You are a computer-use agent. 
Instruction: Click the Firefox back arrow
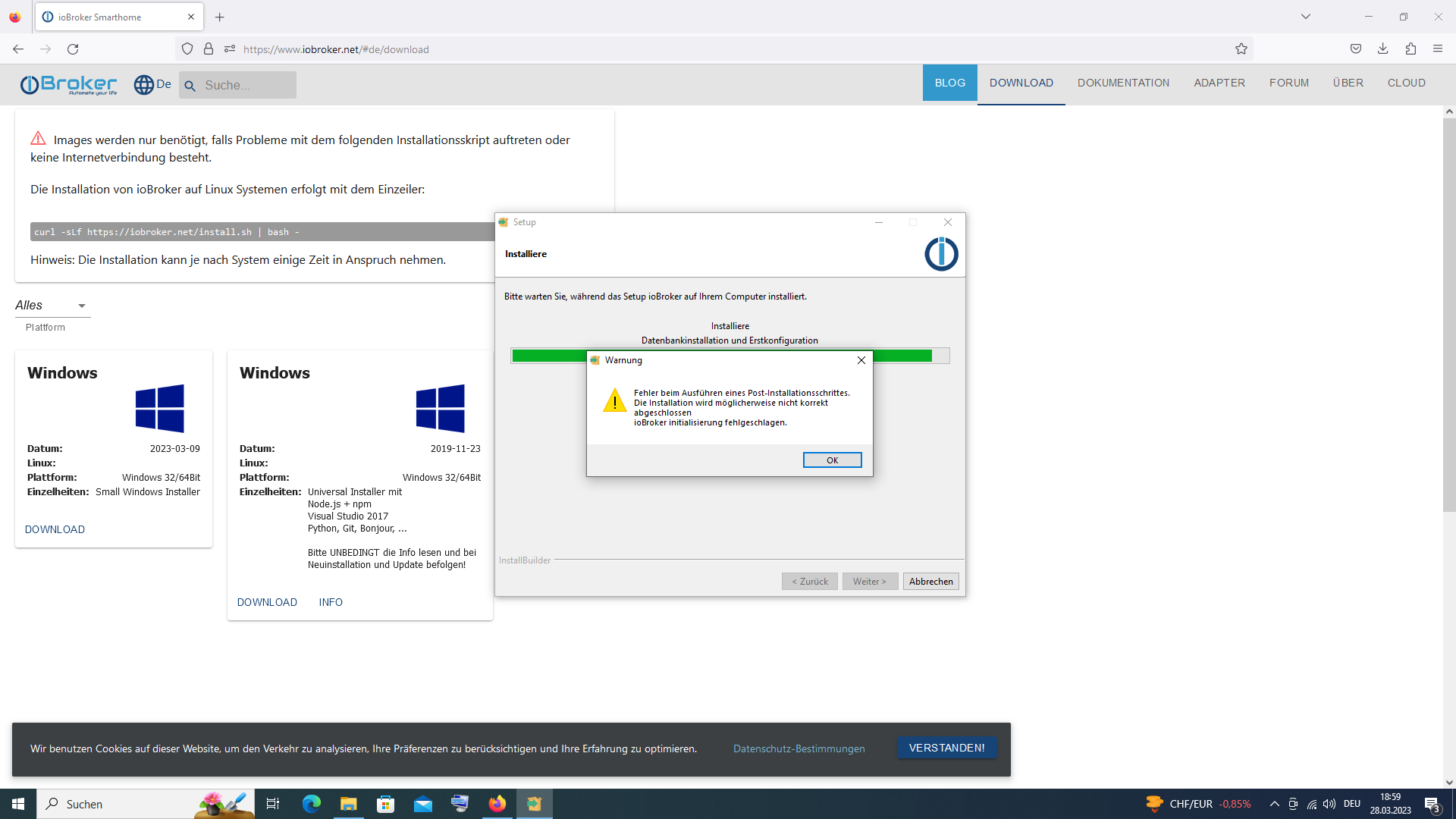pos(18,49)
